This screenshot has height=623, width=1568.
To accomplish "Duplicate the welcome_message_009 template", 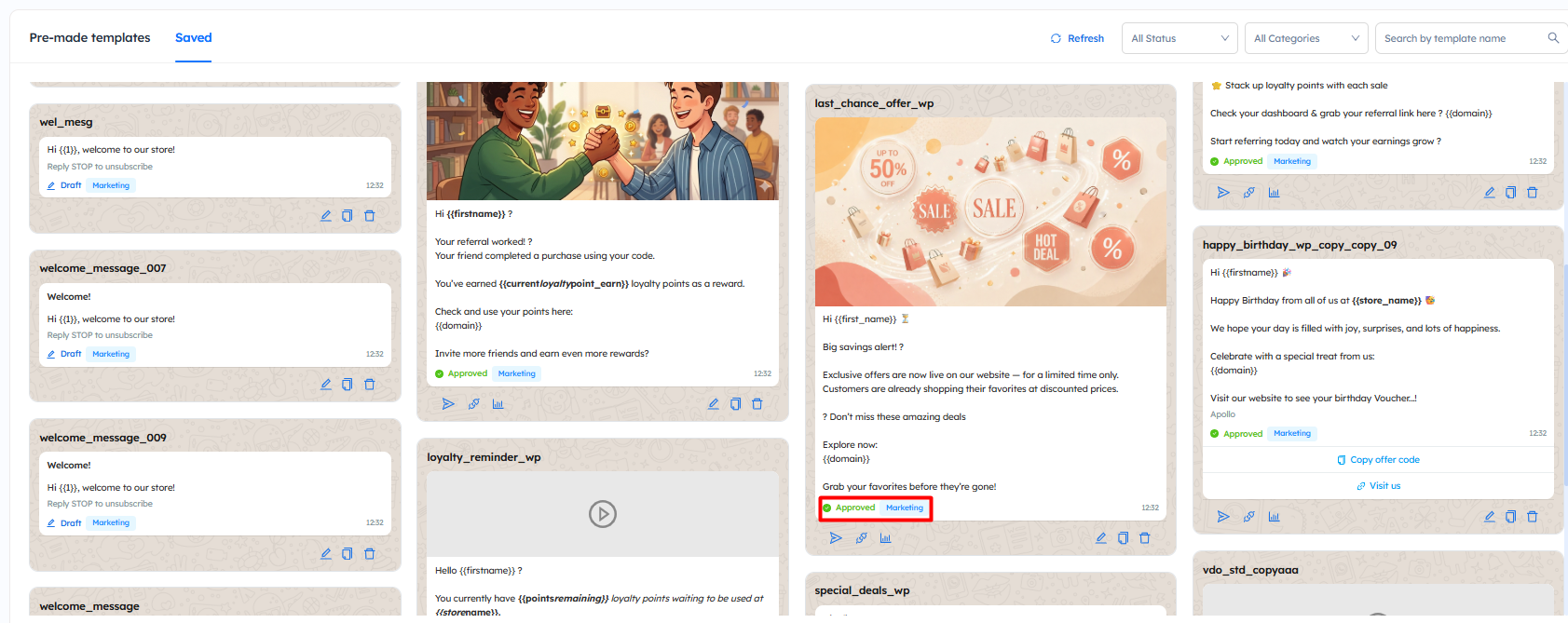I will [x=347, y=554].
